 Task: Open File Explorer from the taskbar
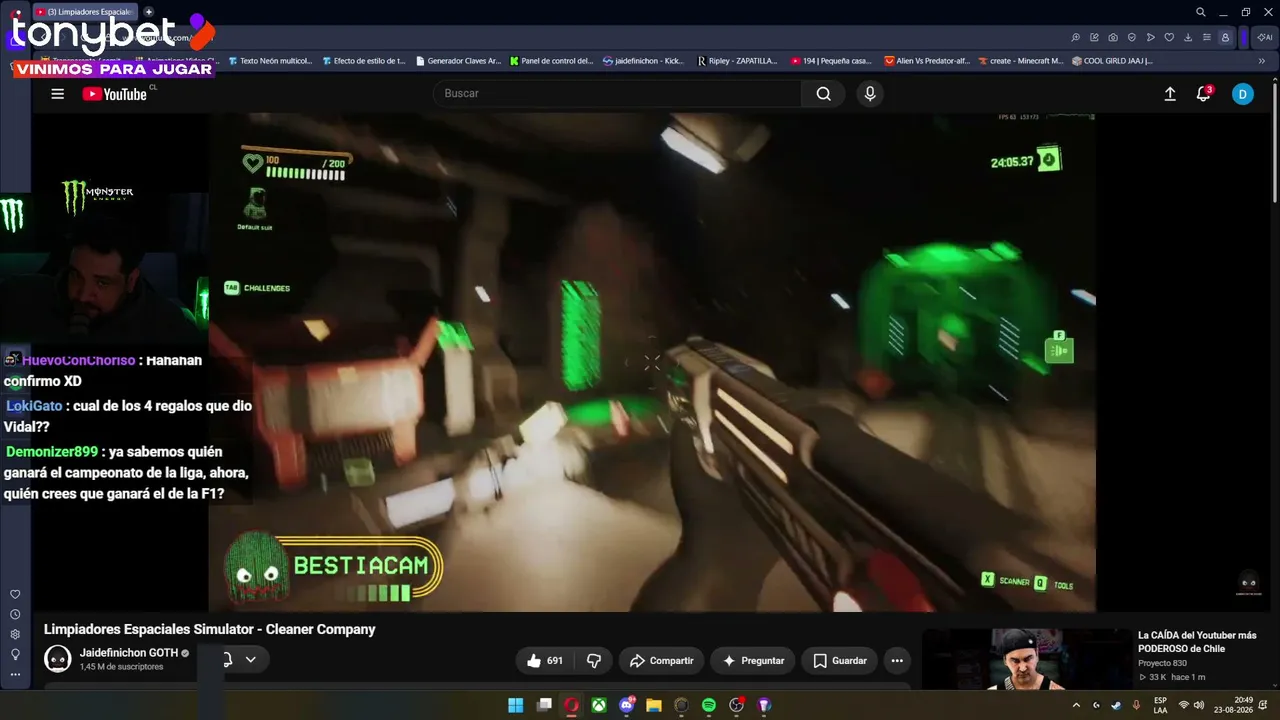pos(654,705)
